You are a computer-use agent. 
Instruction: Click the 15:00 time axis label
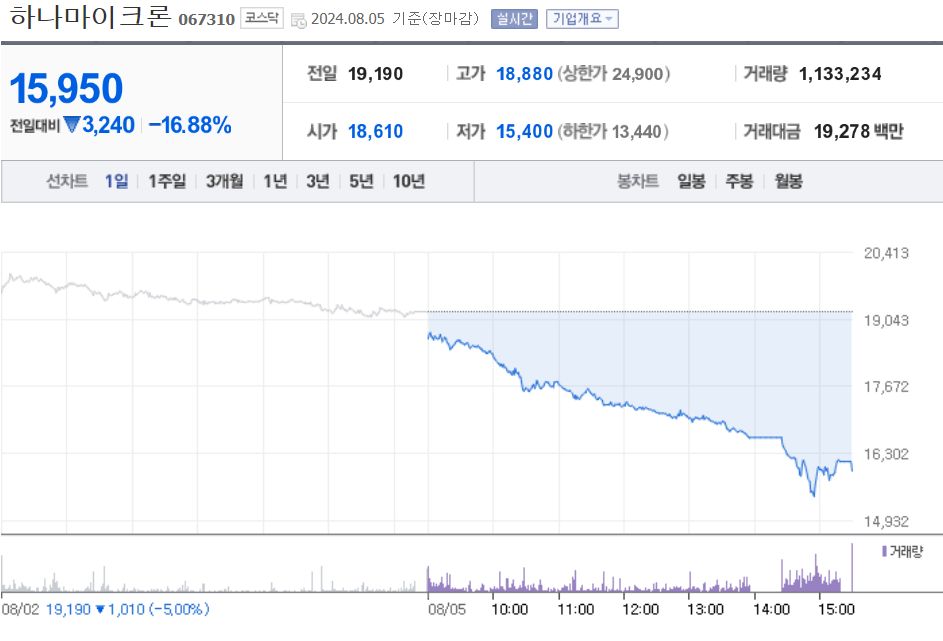[x=836, y=609]
